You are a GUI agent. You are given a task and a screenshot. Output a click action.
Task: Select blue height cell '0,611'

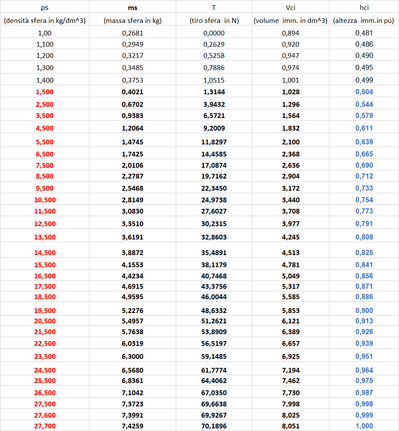[x=364, y=128]
